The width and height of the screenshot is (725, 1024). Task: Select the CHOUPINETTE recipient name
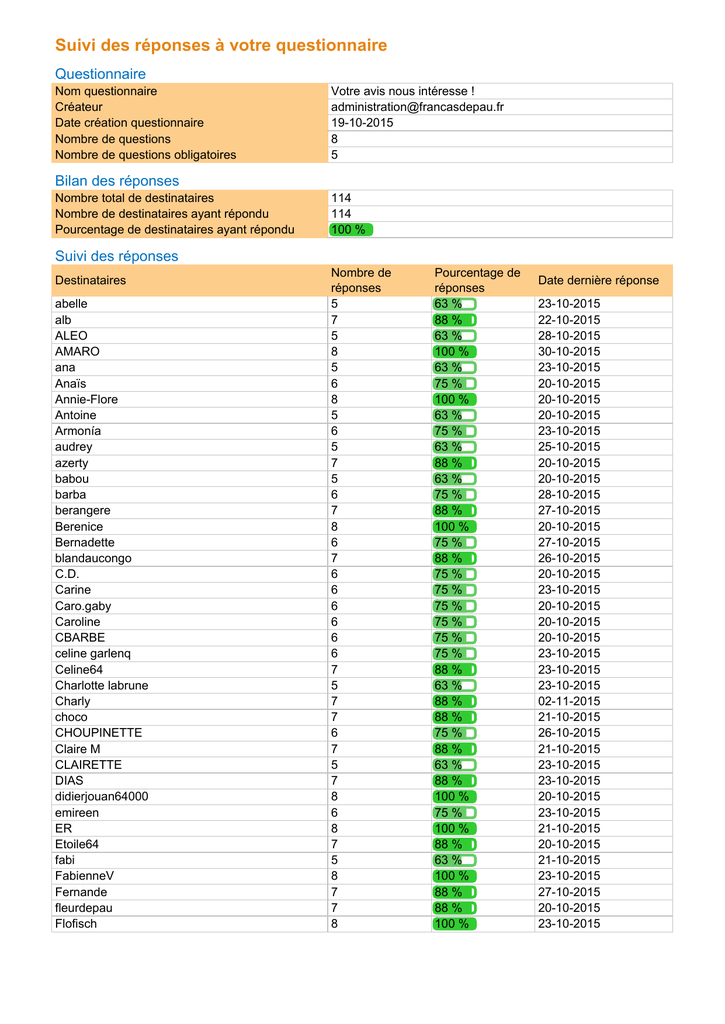98,733
